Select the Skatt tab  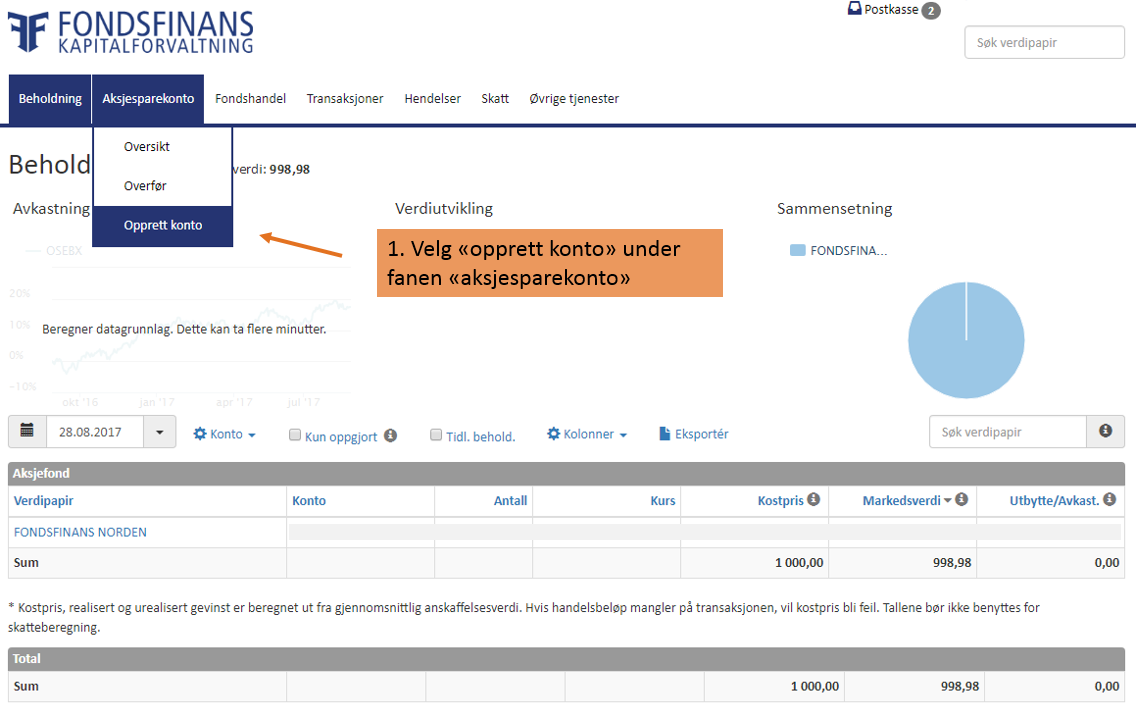(495, 99)
